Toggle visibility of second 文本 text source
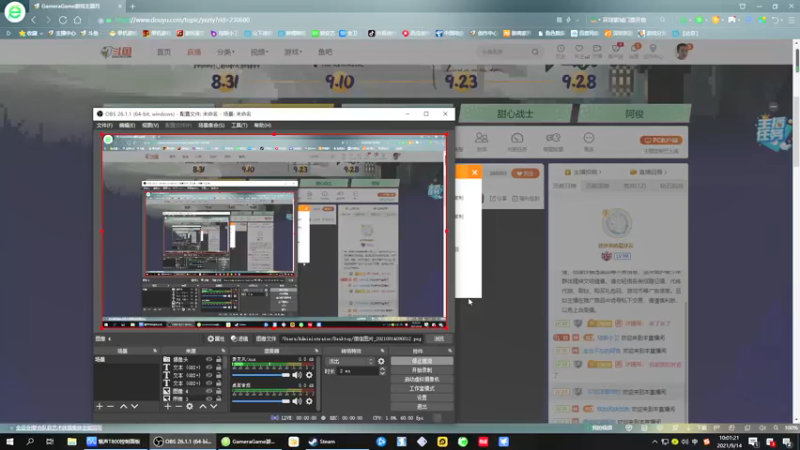The image size is (800, 450). pyautogui.click(x=209, y=375)
